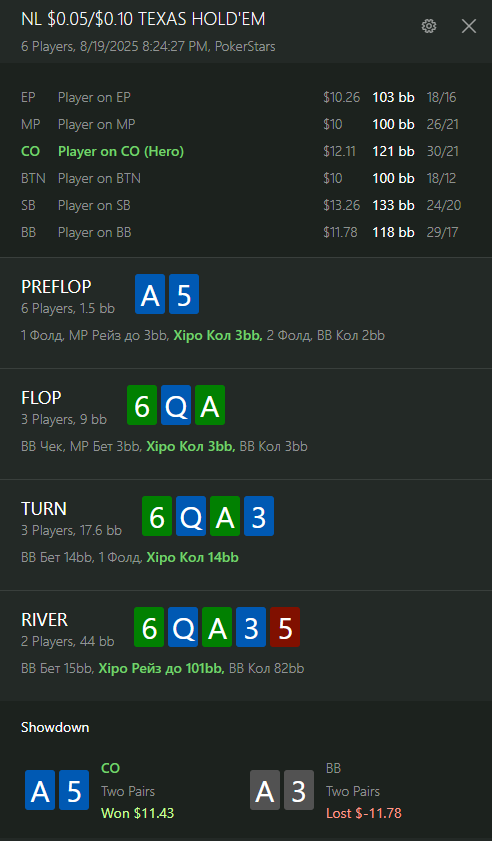Viewport: 492px width, 841px height.
Task: Click the 'Хіро Кол 14bb' turn action
Action: tap(193, 558)
